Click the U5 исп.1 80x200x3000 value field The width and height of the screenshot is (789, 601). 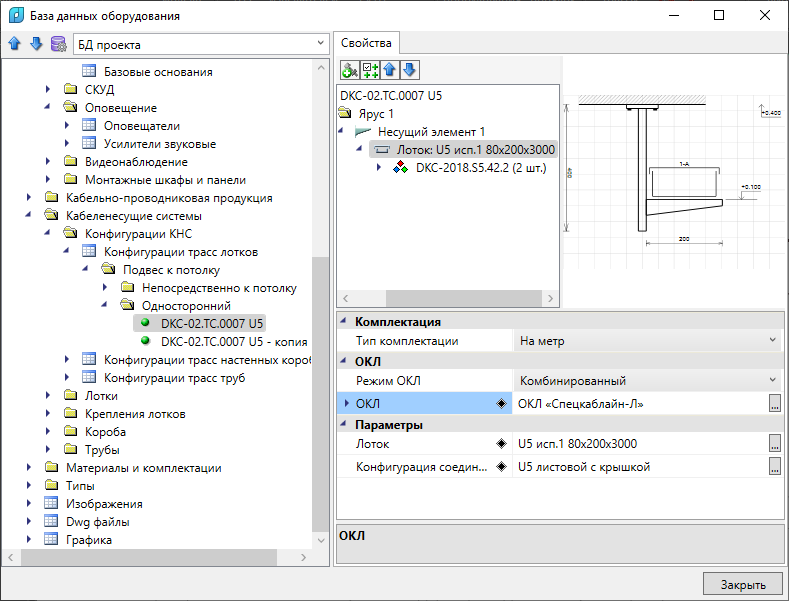click(x=640, y=443)
